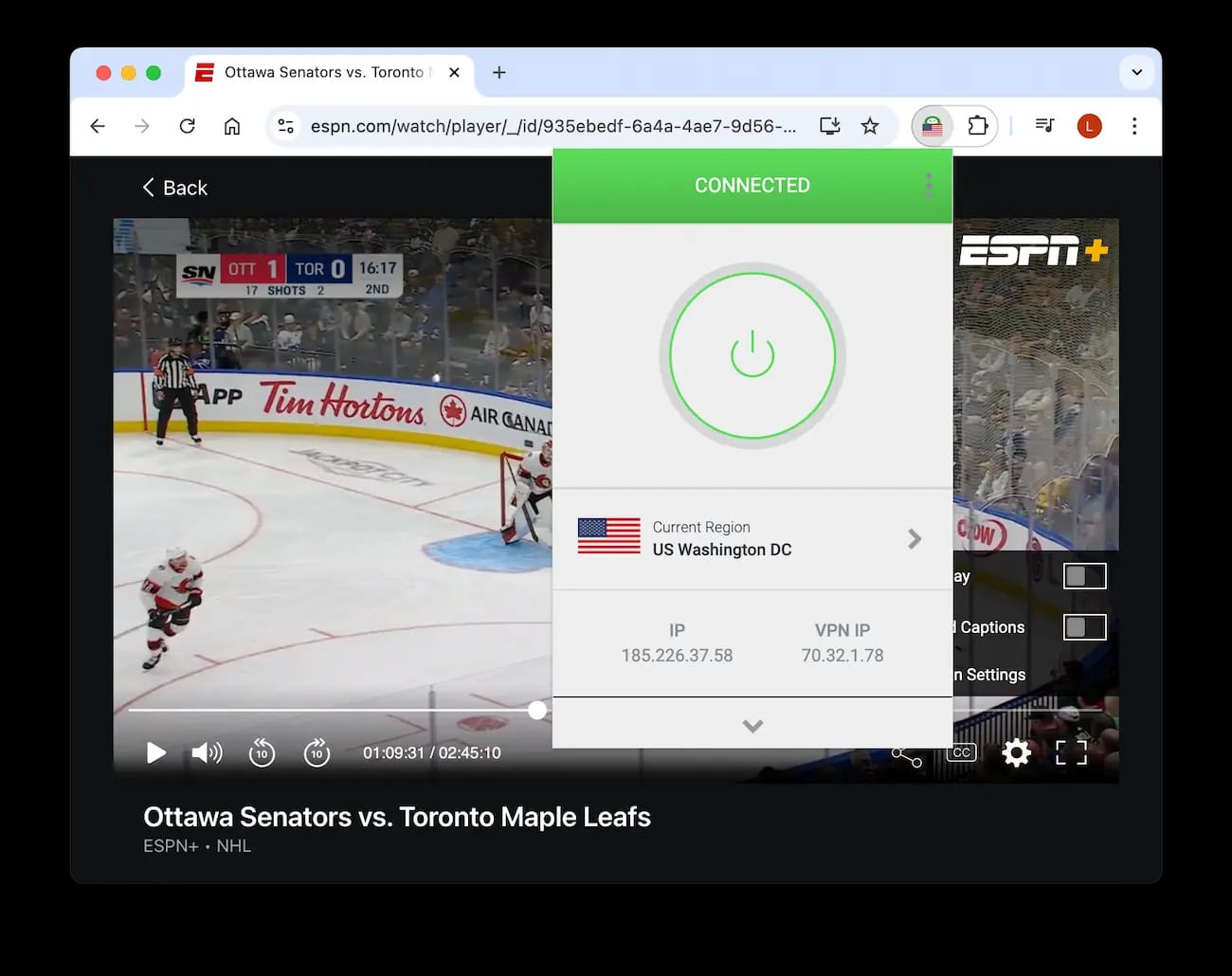The width and height of the screenshot is (1232, 976).
Task: Open a new browser tab
Action: pyautogui.click(x=499, y=72)
